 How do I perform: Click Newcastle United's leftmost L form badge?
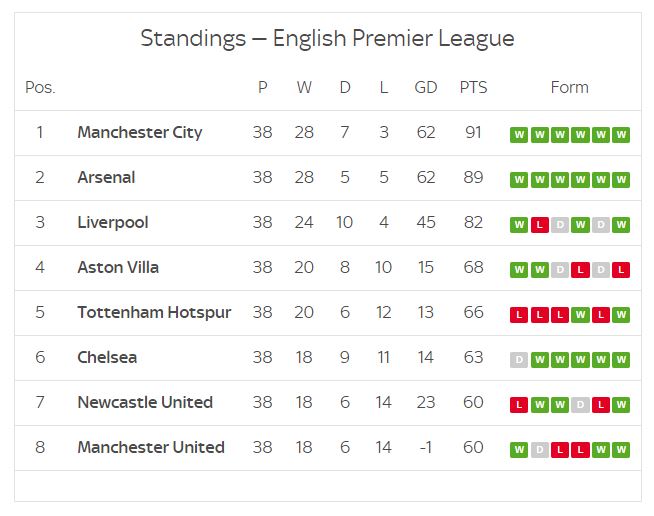[x=519, y=405]
